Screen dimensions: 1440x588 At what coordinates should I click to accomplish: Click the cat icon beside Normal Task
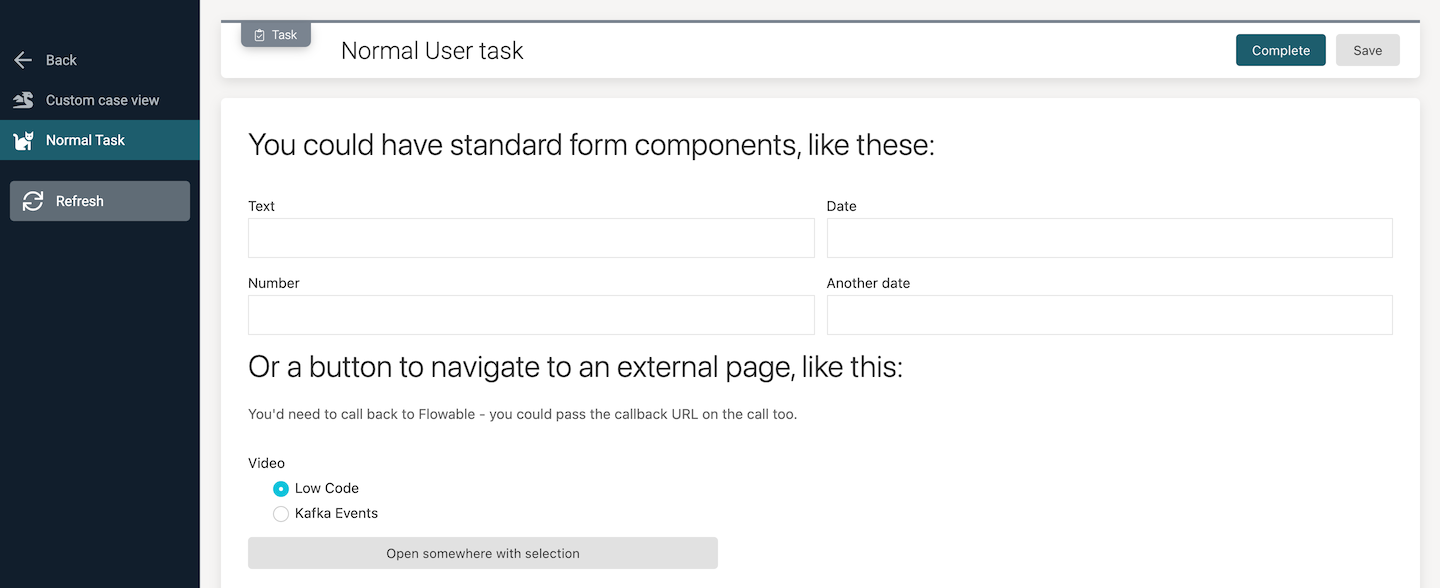click(x=23, y=141)
